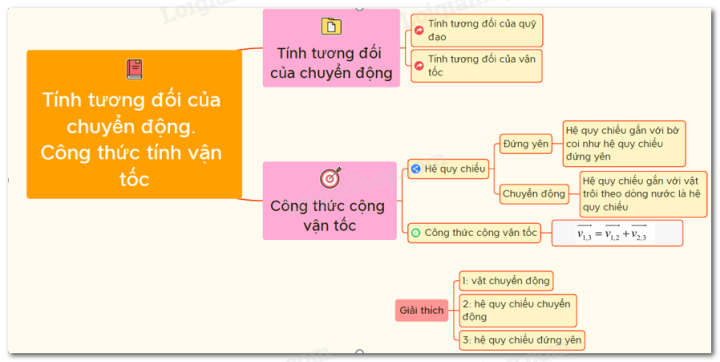Click the target bullseye icon
The height and width of the screenshot is (362, 720).
(331, 177)
